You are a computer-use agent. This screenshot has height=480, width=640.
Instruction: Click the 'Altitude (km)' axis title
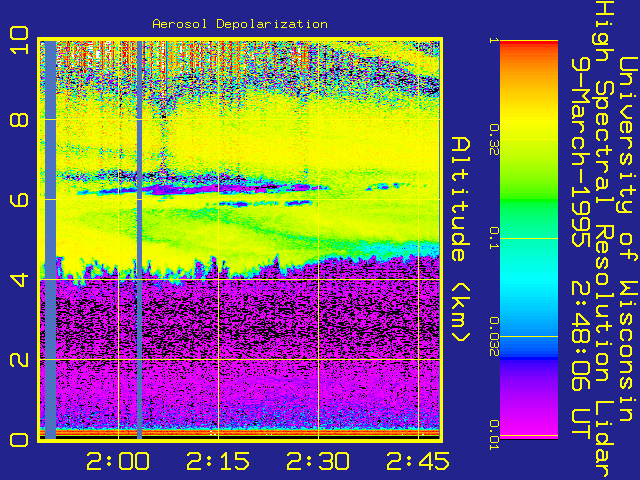[461, 240]
